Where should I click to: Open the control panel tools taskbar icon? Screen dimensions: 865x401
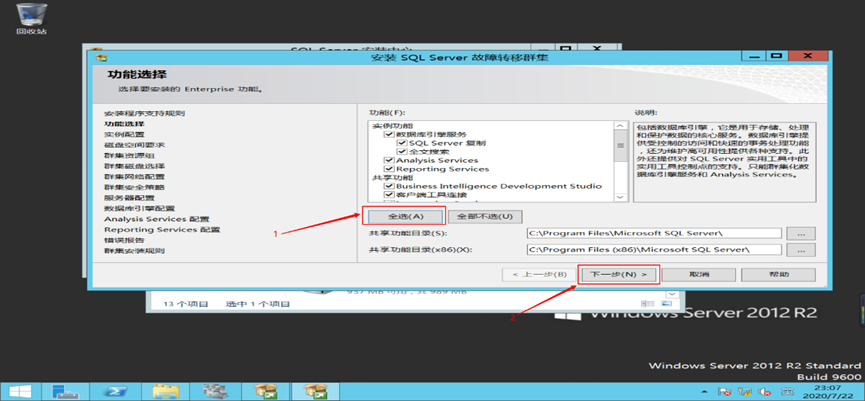click(x=214, y=391)
